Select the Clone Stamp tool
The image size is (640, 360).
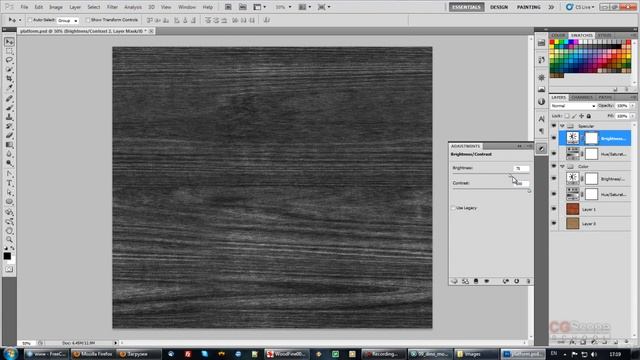[9, 117]
